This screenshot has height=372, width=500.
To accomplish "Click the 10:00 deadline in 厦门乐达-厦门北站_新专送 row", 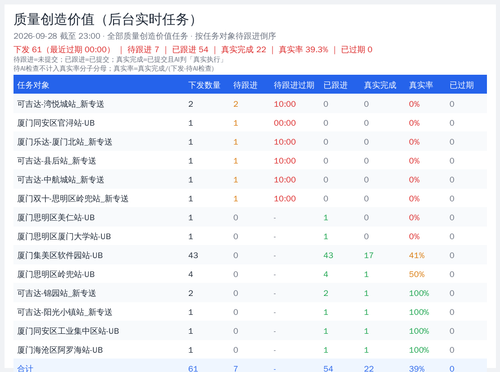I will click(x=285, y=142).
